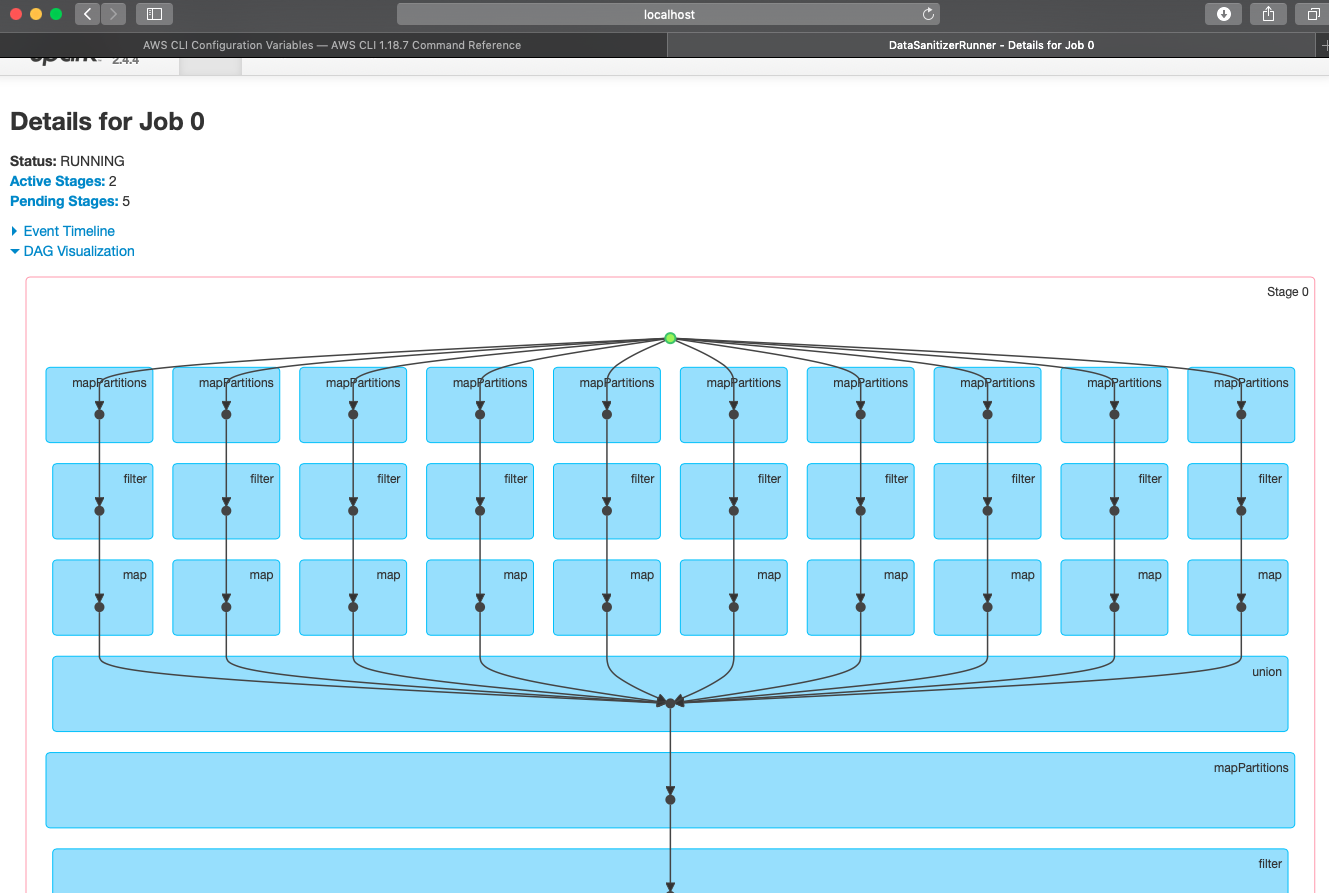Click the first filter box in the filter row
1329x893 pixels.
pyautogui.click(x=102, y=501)
